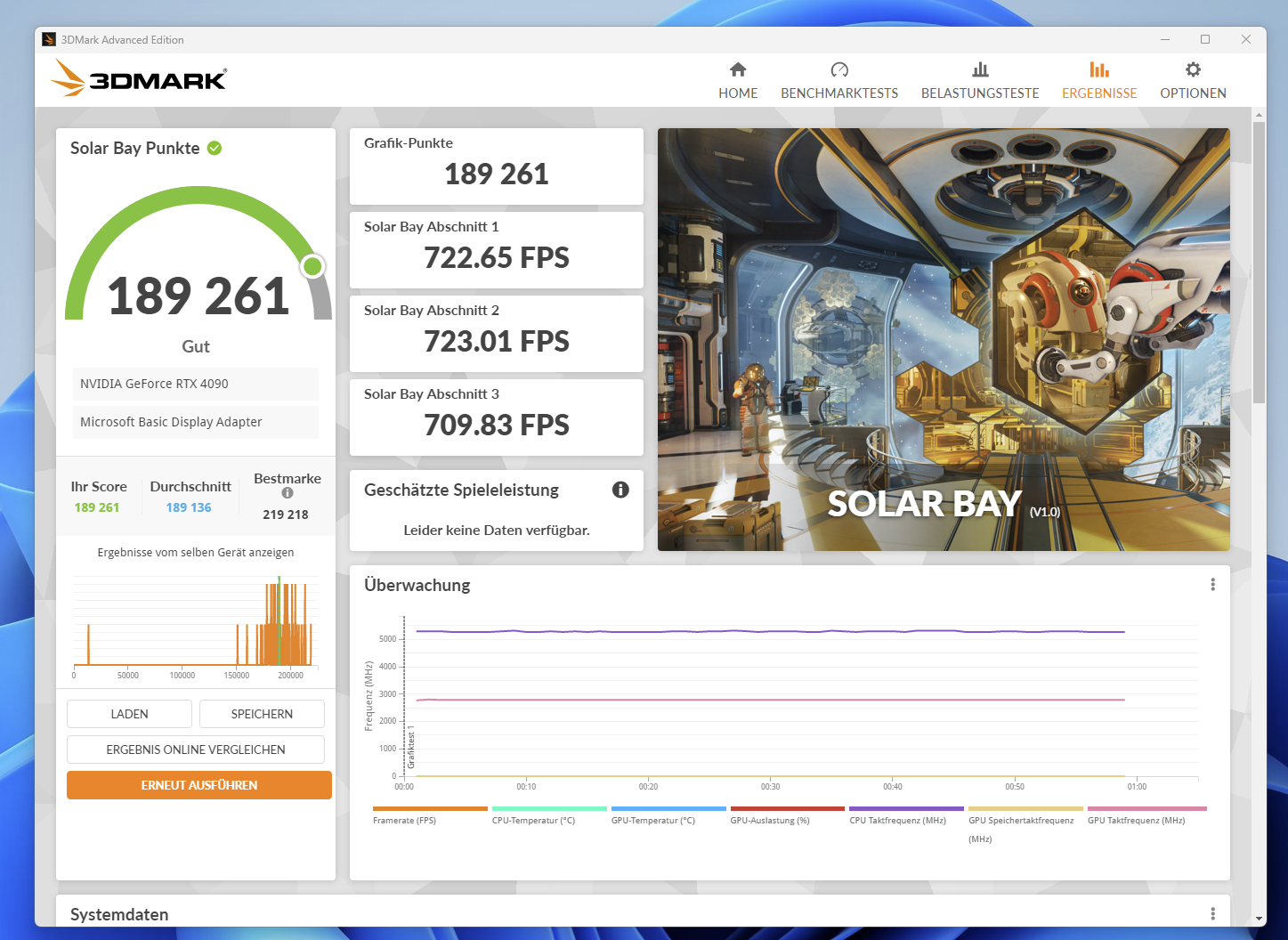The image size is (1288, 940).
Task: Click the Ergebnisse results chart icon
Action: tap(1099, 69)
